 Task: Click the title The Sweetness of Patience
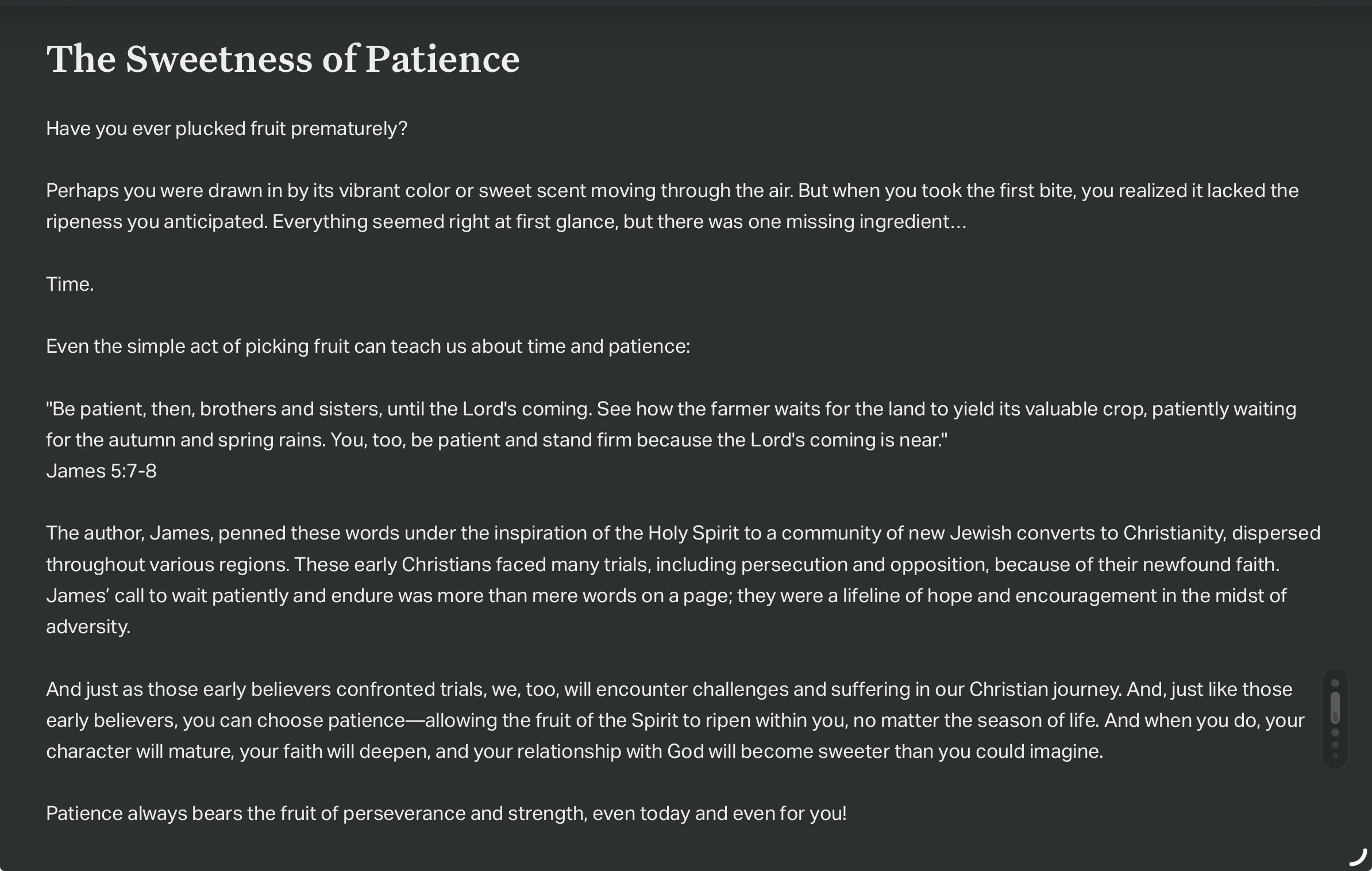pos(283,59)
